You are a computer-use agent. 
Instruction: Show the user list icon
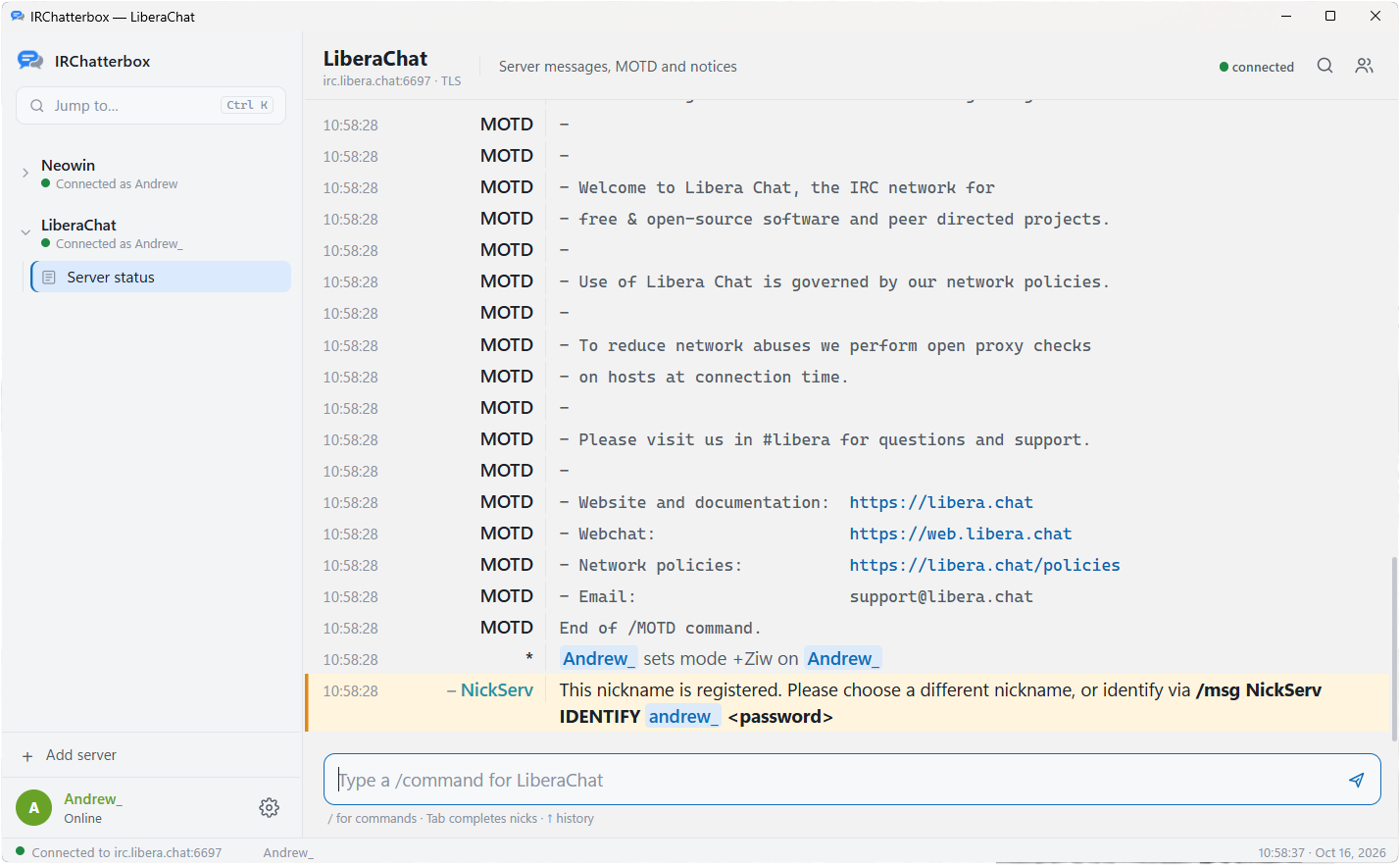[x=1364, y=66]
